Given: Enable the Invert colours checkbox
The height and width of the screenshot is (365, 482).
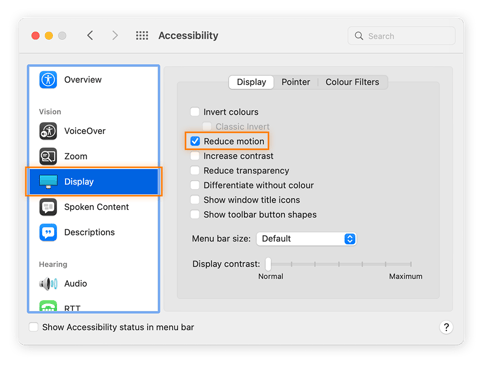Looking at the screenshot, I should coord(195,112).
